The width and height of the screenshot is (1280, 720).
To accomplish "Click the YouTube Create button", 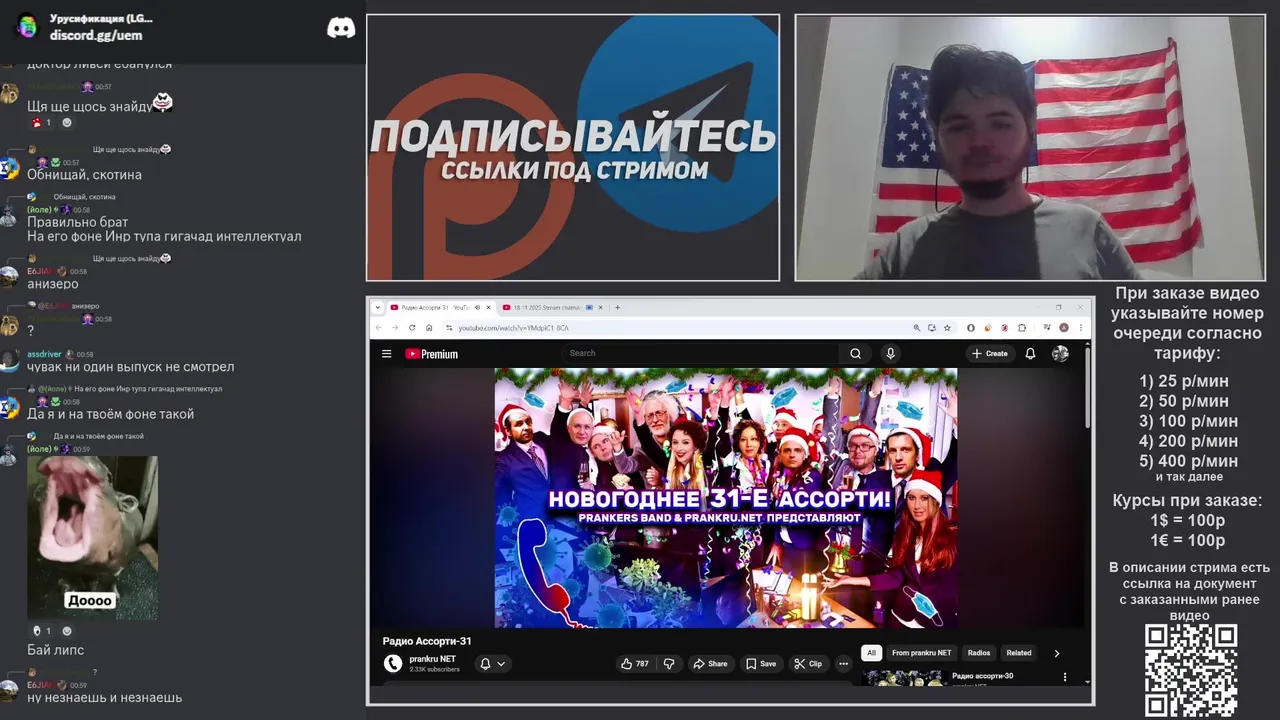I will (989, 353).
